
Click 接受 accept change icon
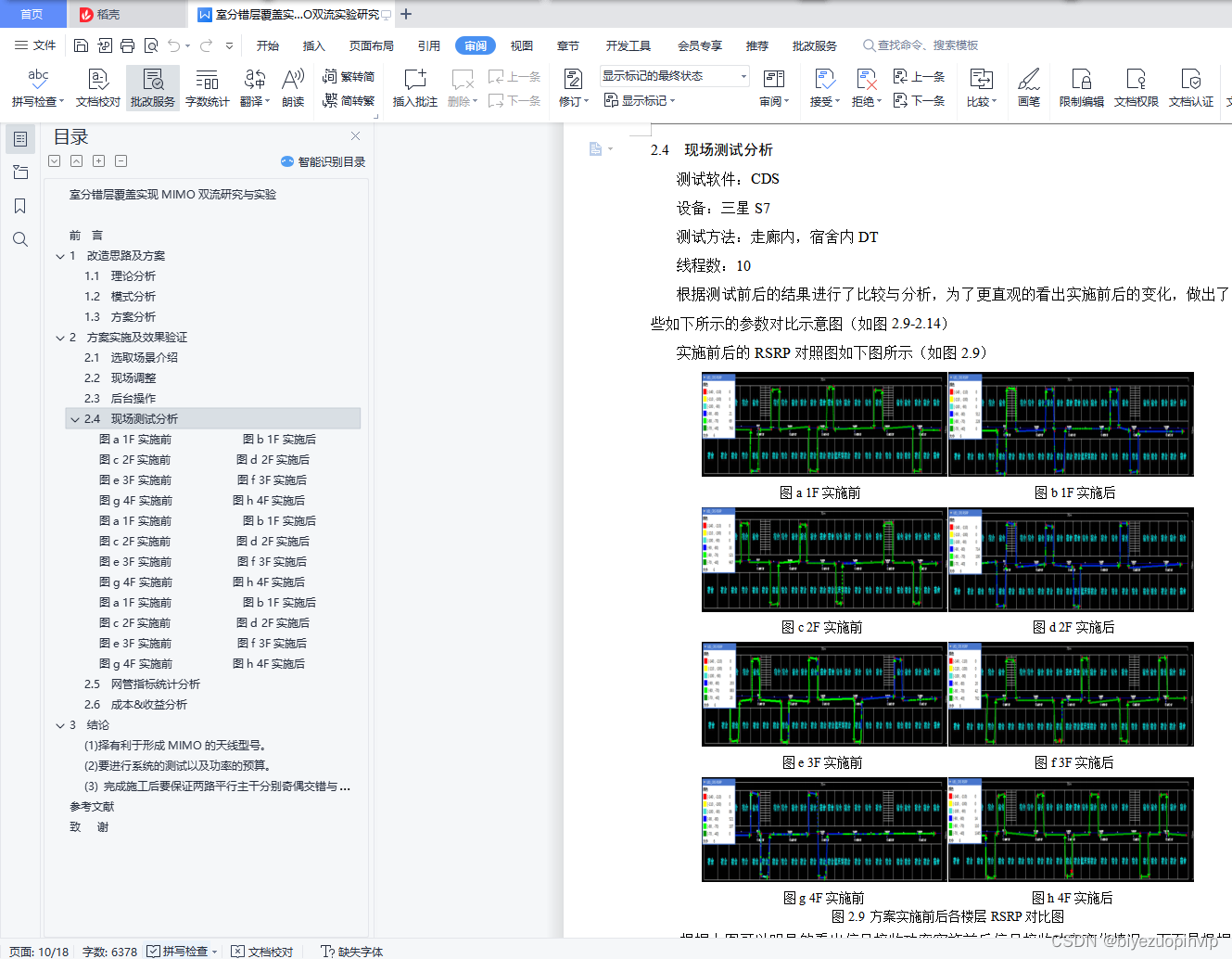[824, 80]
